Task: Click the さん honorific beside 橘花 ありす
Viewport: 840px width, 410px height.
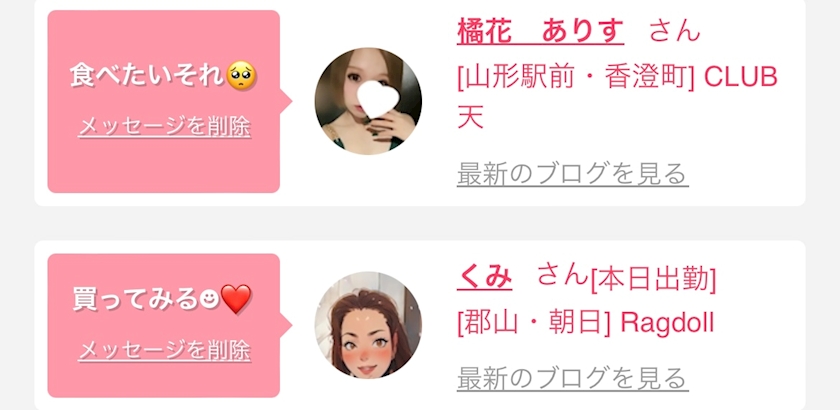Action: point(674,31)
